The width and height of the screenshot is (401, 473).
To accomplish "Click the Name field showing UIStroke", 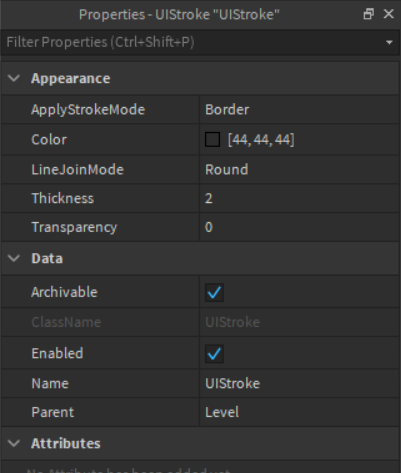I will [x=299, y=383].
